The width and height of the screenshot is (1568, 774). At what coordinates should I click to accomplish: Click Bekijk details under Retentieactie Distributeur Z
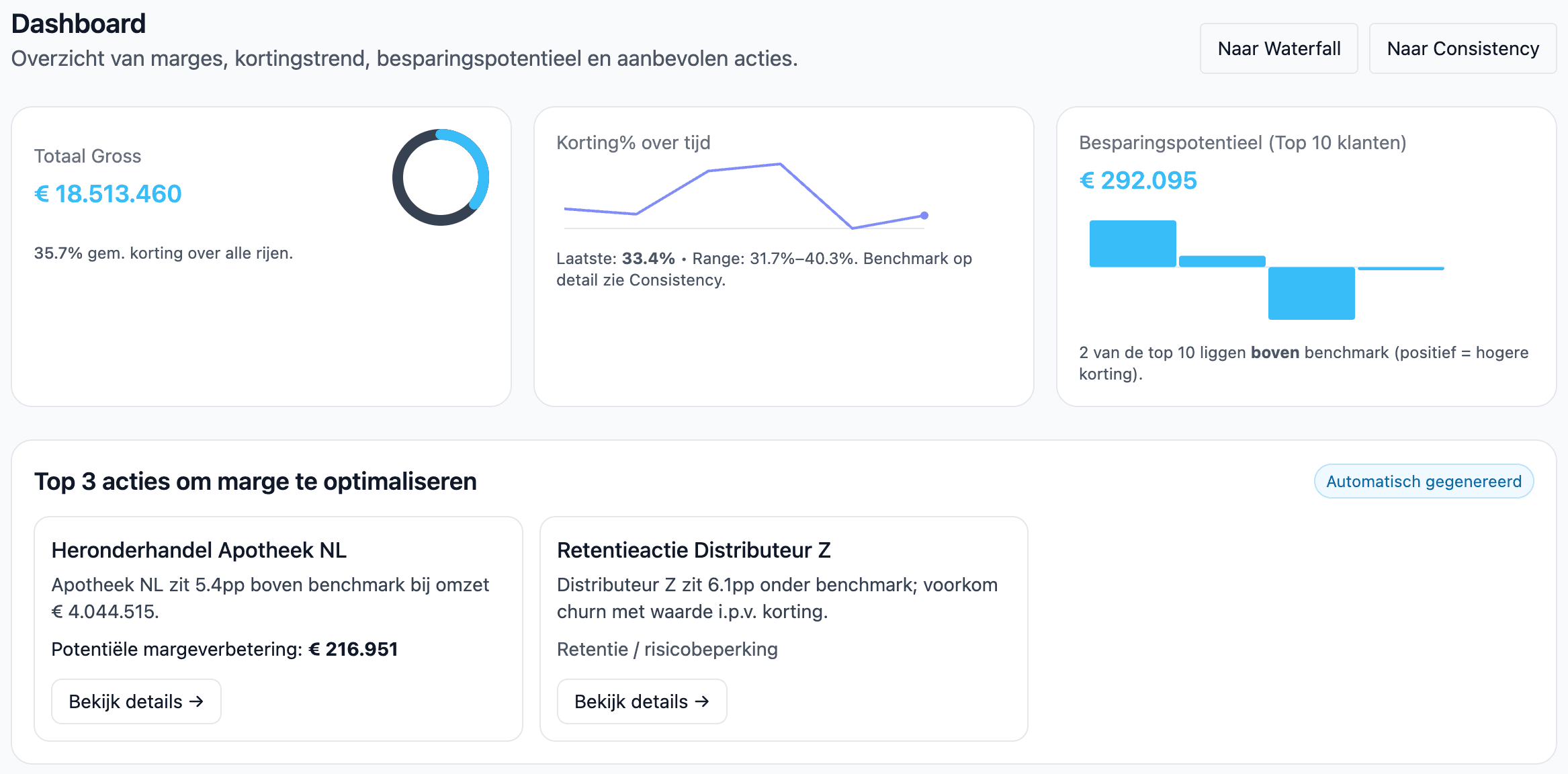642,701
